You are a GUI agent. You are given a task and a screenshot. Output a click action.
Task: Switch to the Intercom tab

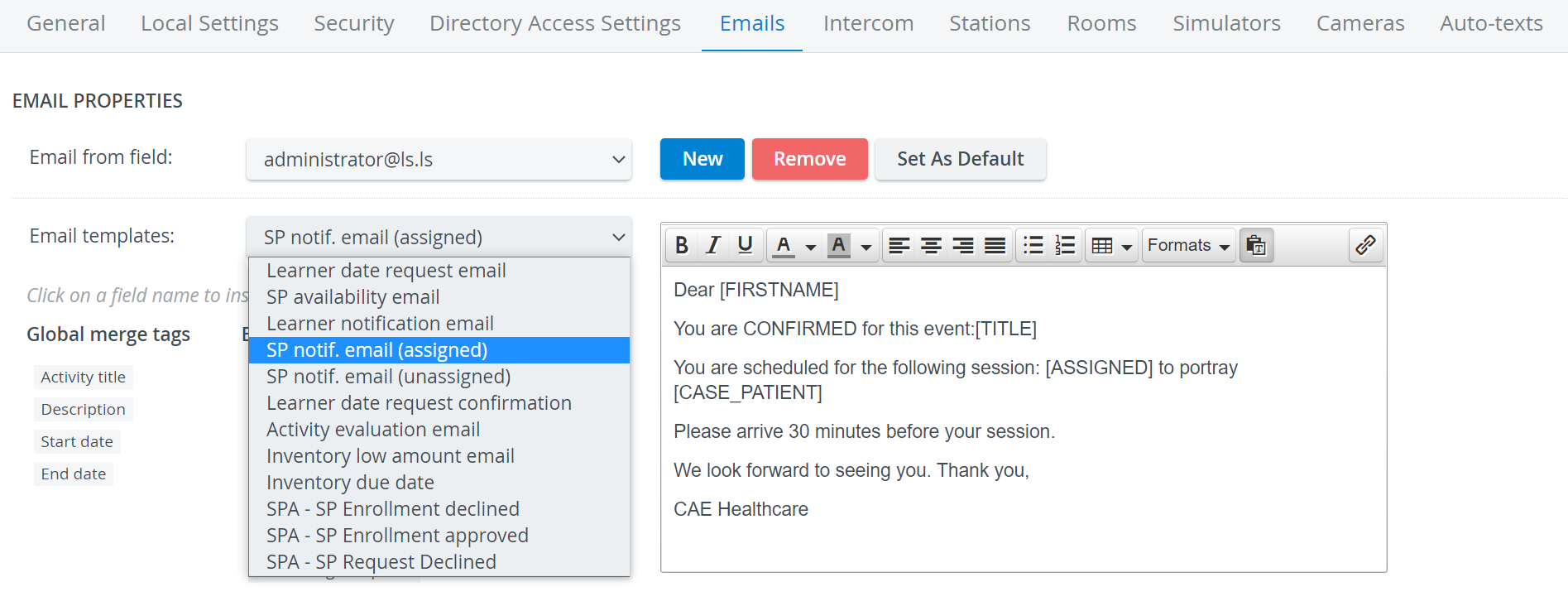pos(868,23)
